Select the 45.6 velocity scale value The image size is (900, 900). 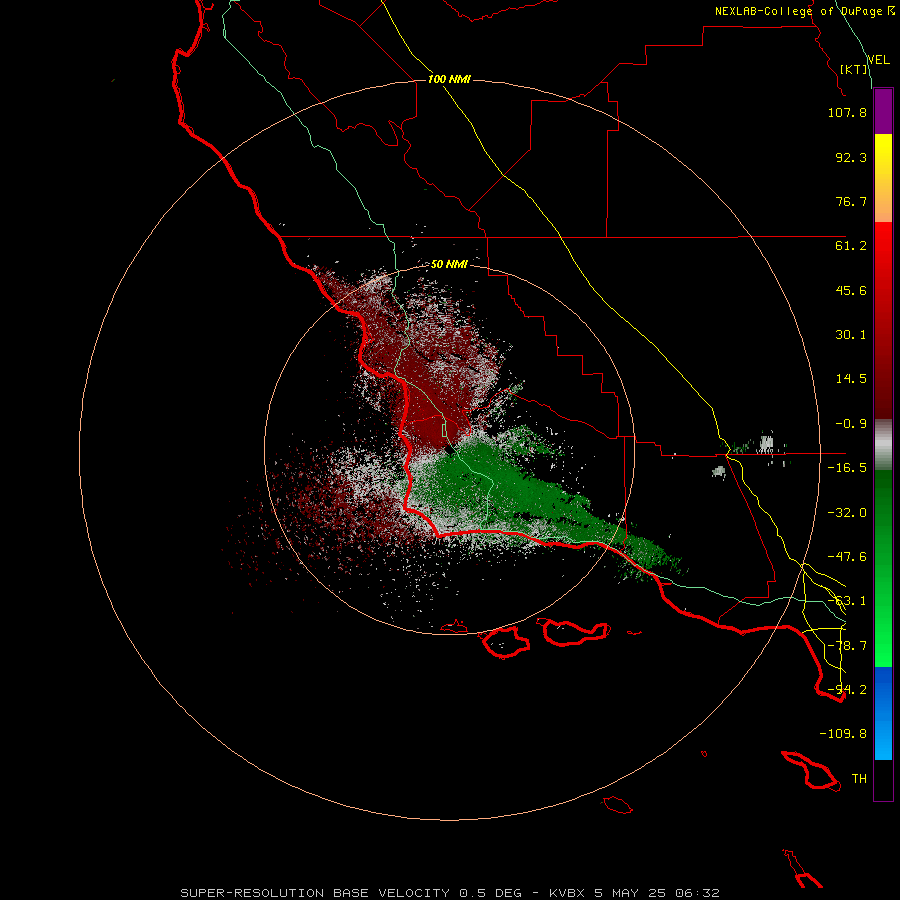[851, 290]
